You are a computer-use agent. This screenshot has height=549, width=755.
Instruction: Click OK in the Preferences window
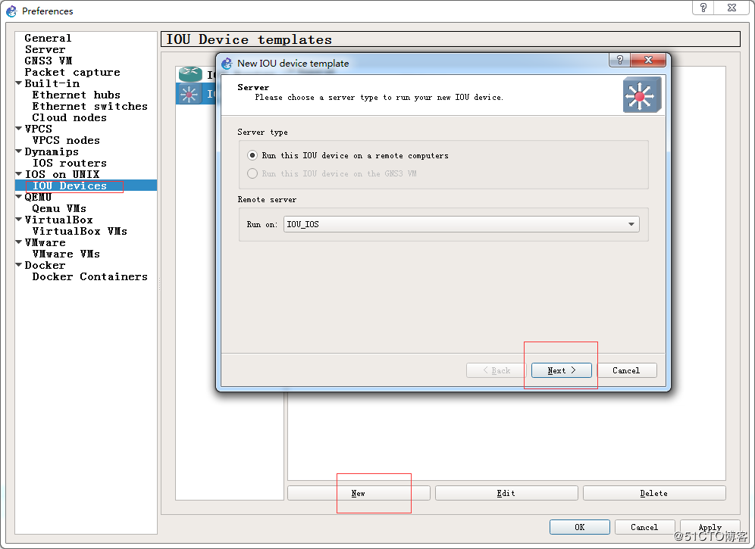(580, 527)
